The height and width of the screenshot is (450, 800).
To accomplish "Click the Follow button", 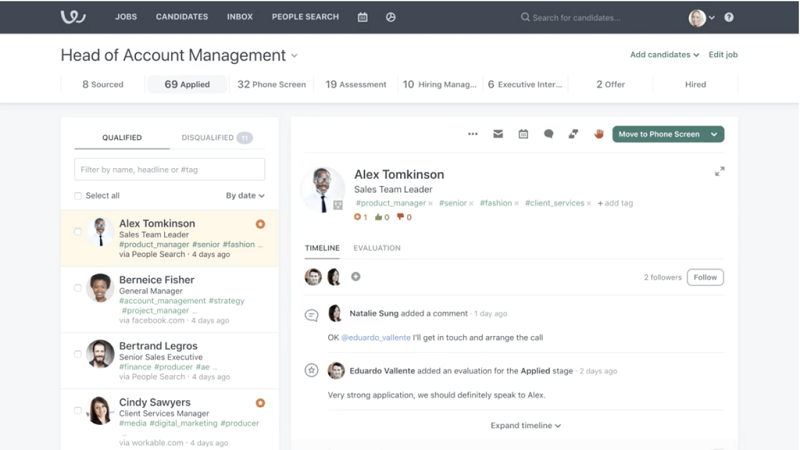I will click(705, 278).
